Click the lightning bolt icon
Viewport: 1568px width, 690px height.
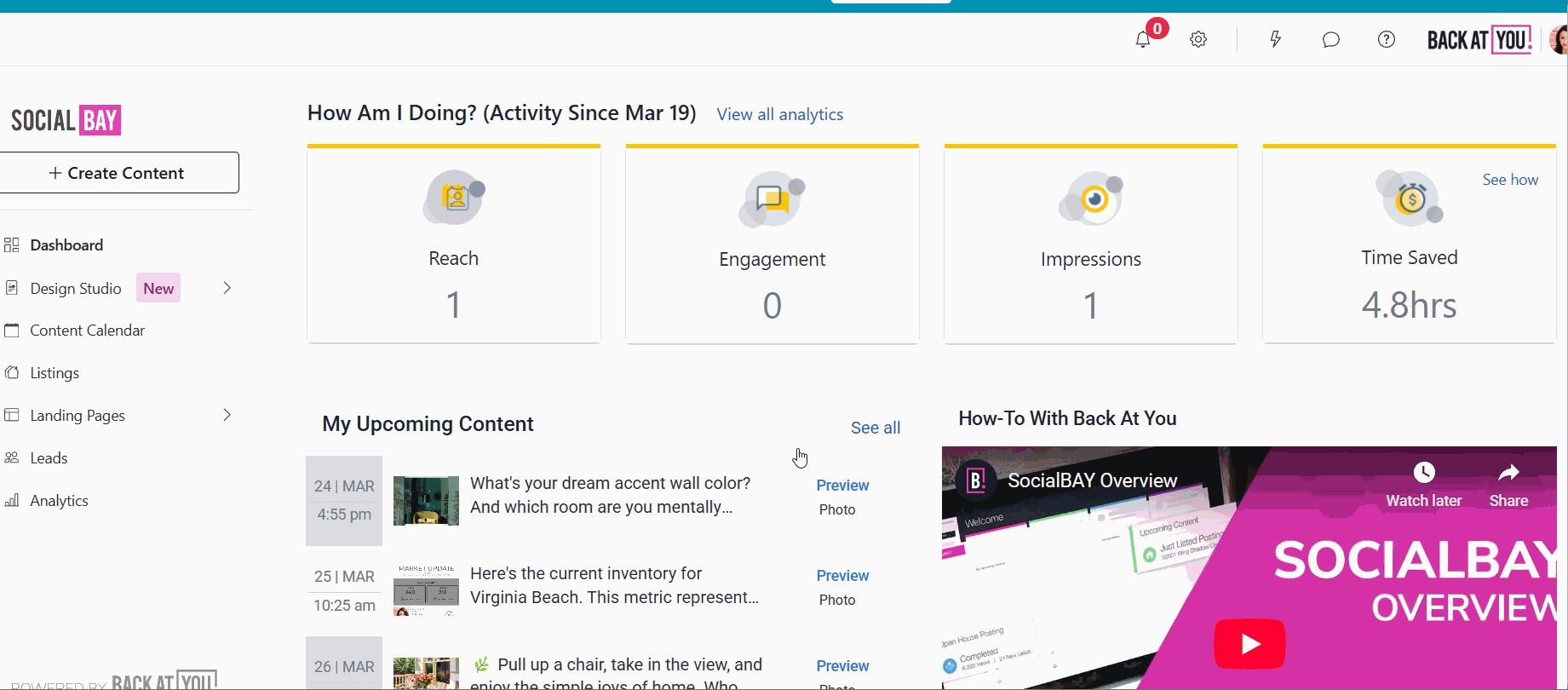pos(1275,39)
